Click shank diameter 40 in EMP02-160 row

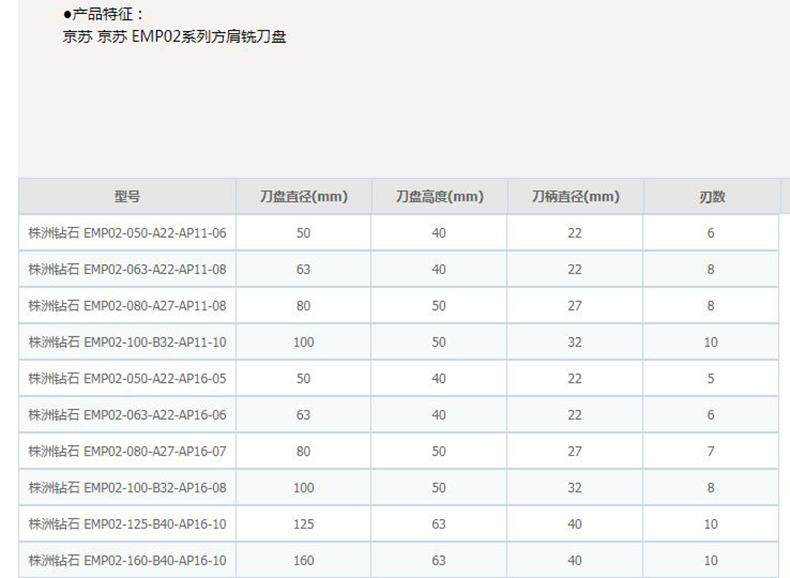click(575, 560)
